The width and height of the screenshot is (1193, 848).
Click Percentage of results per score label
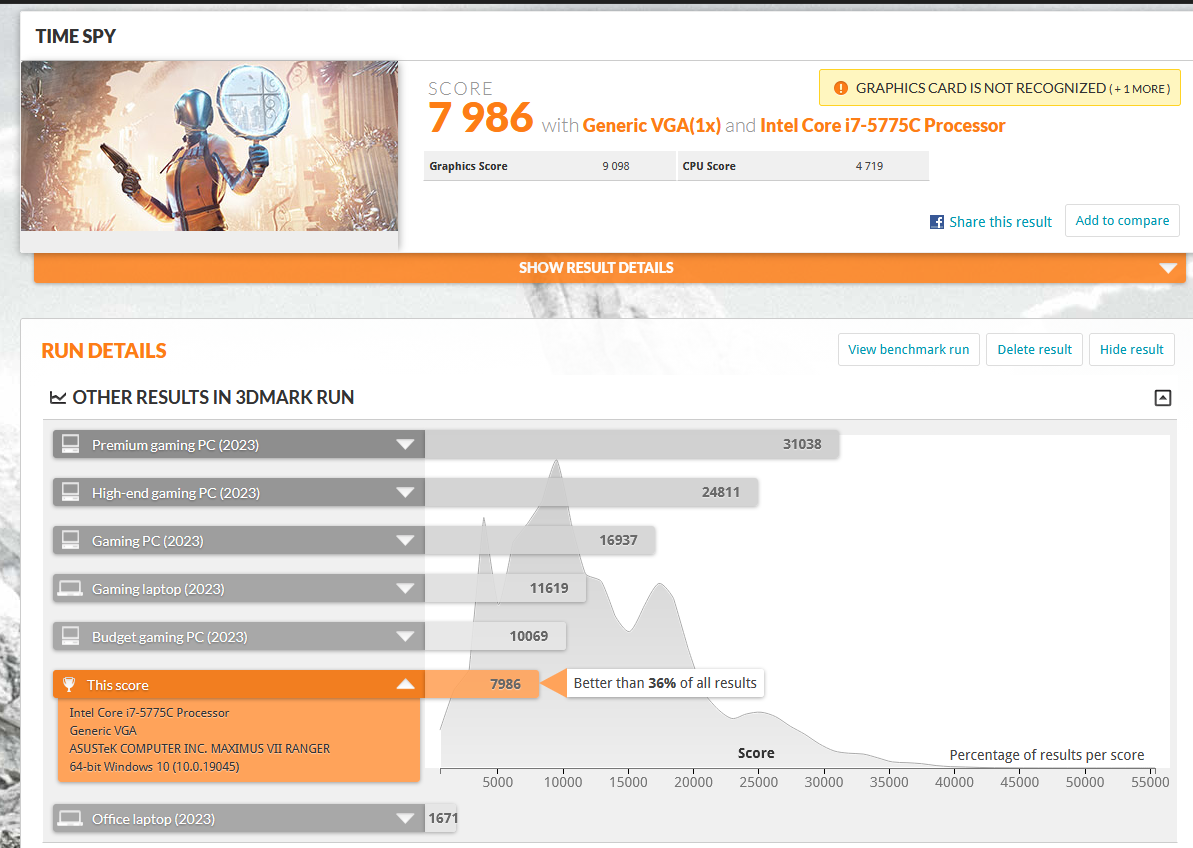1046,754
